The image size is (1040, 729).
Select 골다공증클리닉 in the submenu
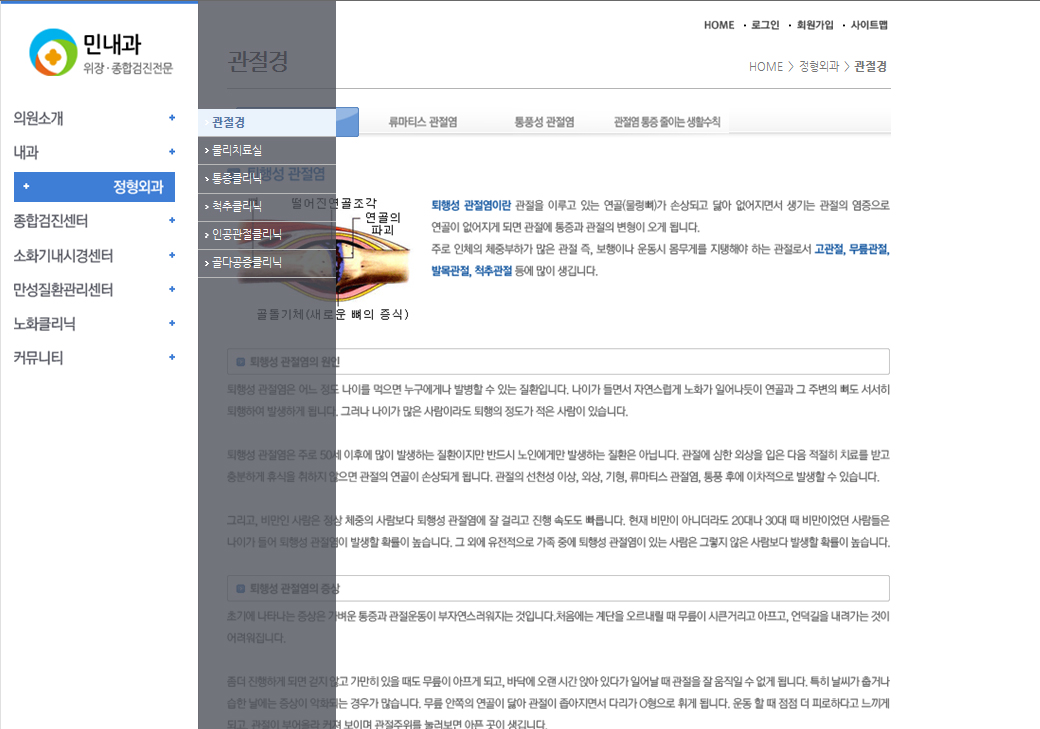pyautogui.click(x=247, y=263)
